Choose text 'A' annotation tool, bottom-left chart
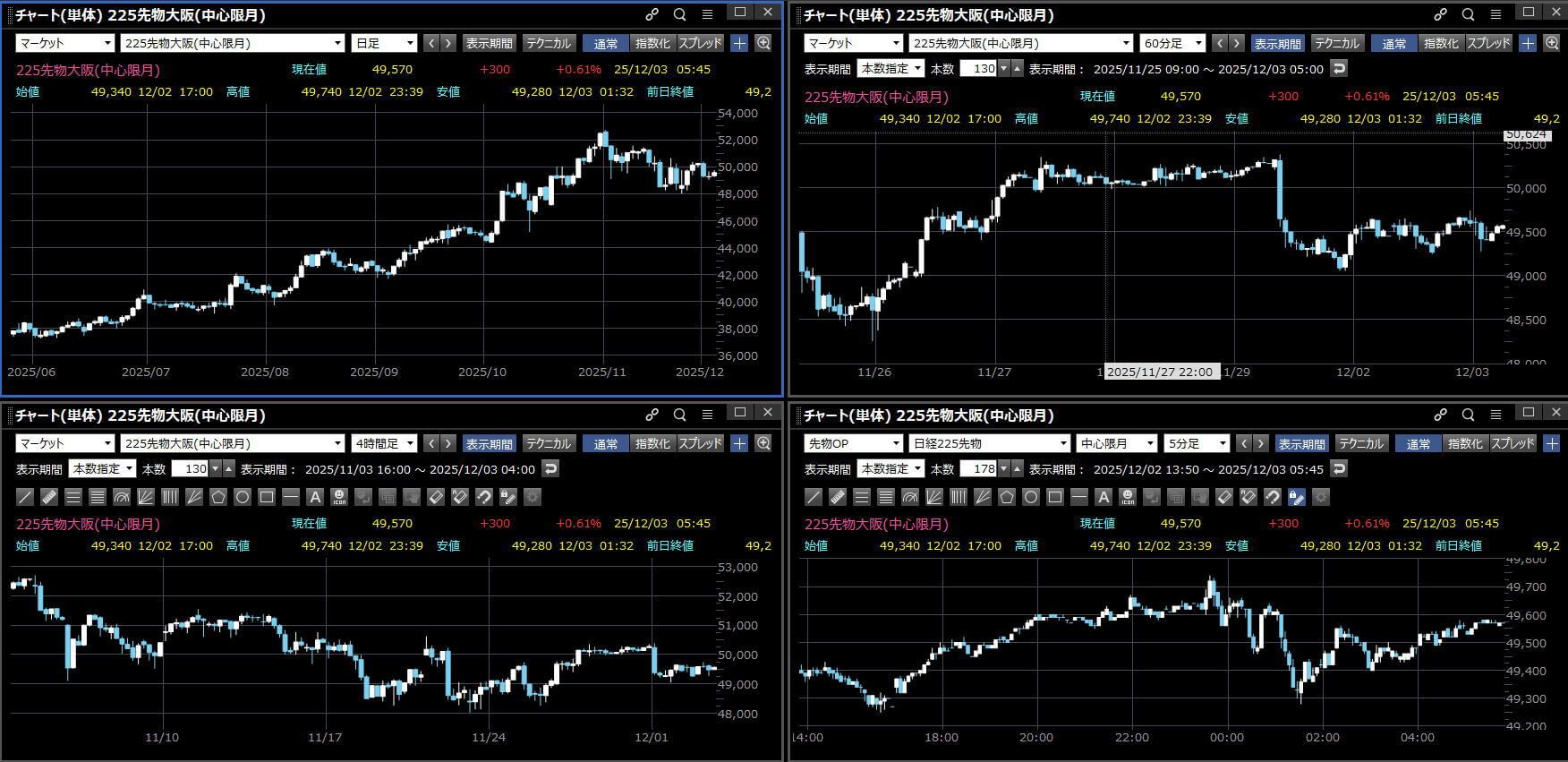The width and height of the screenshot is (1568, 762). pyautogui.click(x=314, y=497)
